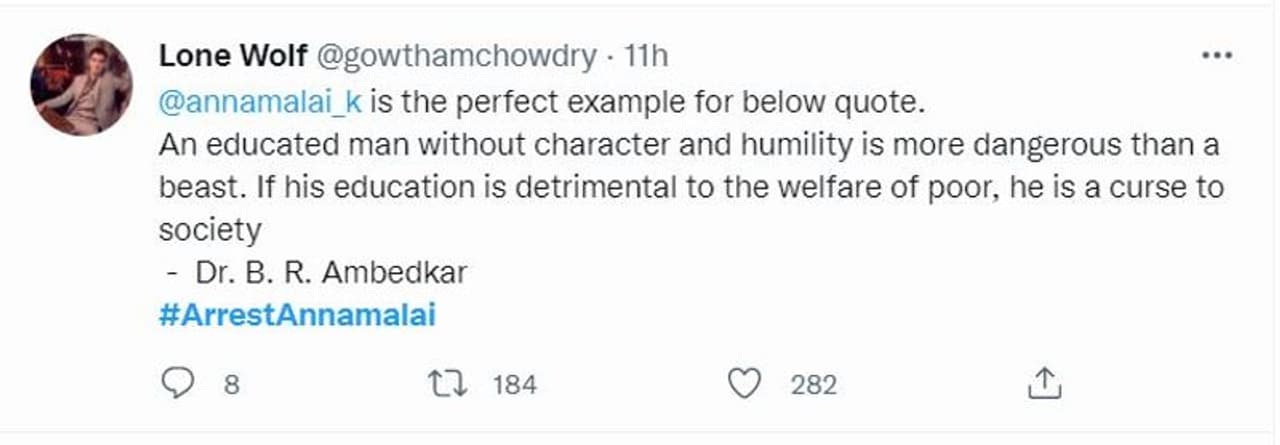The image size is (1280, 445).
Task: Open the three-dot more options menu
Action: 1217,57
